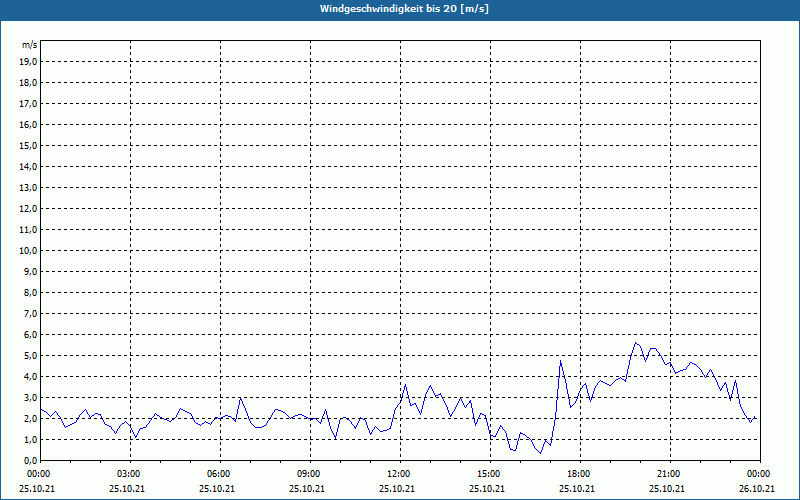Screen dimensions: 800x500
Task: Click the 15:00 time axis label
Action: (x=488, y=473)
